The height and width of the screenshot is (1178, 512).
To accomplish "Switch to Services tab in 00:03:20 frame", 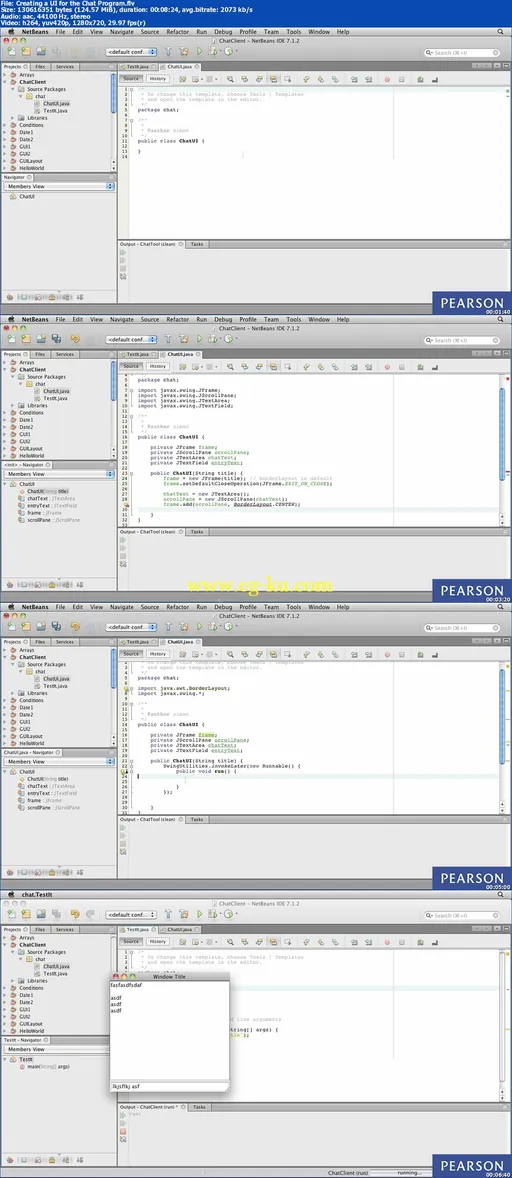I will click(65, 355).
